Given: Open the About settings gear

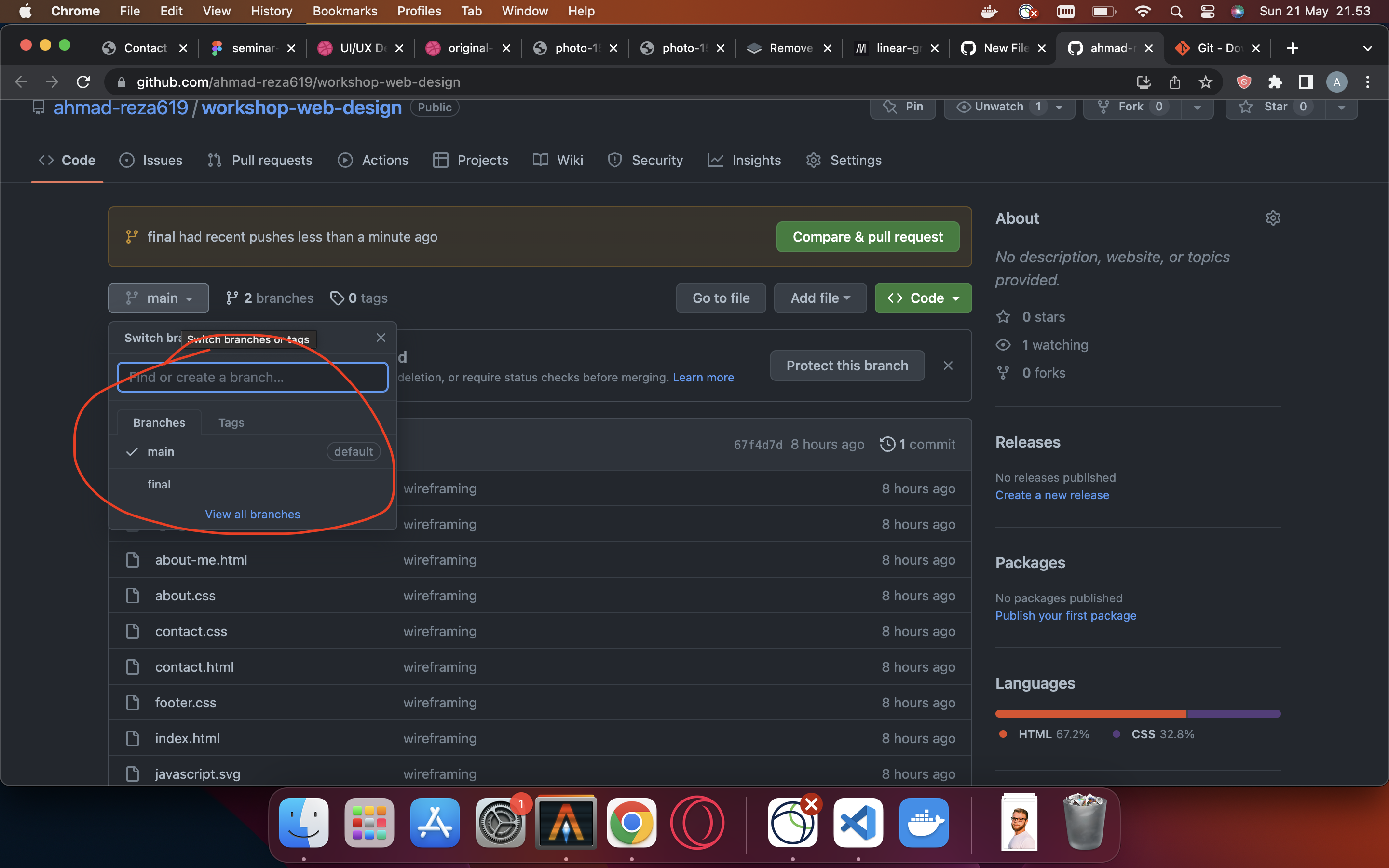Looking at the screenshot, I should click(1272, 217).
